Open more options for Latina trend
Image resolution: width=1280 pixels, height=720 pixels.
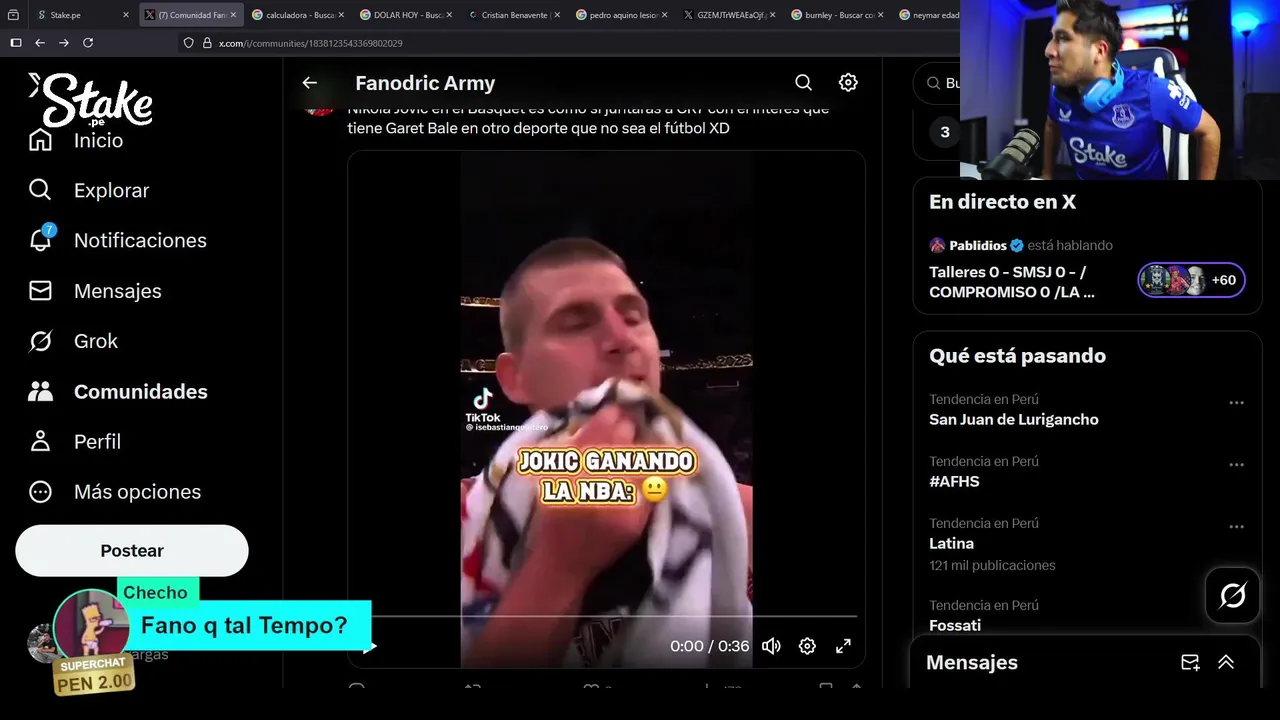(1236, 527)
